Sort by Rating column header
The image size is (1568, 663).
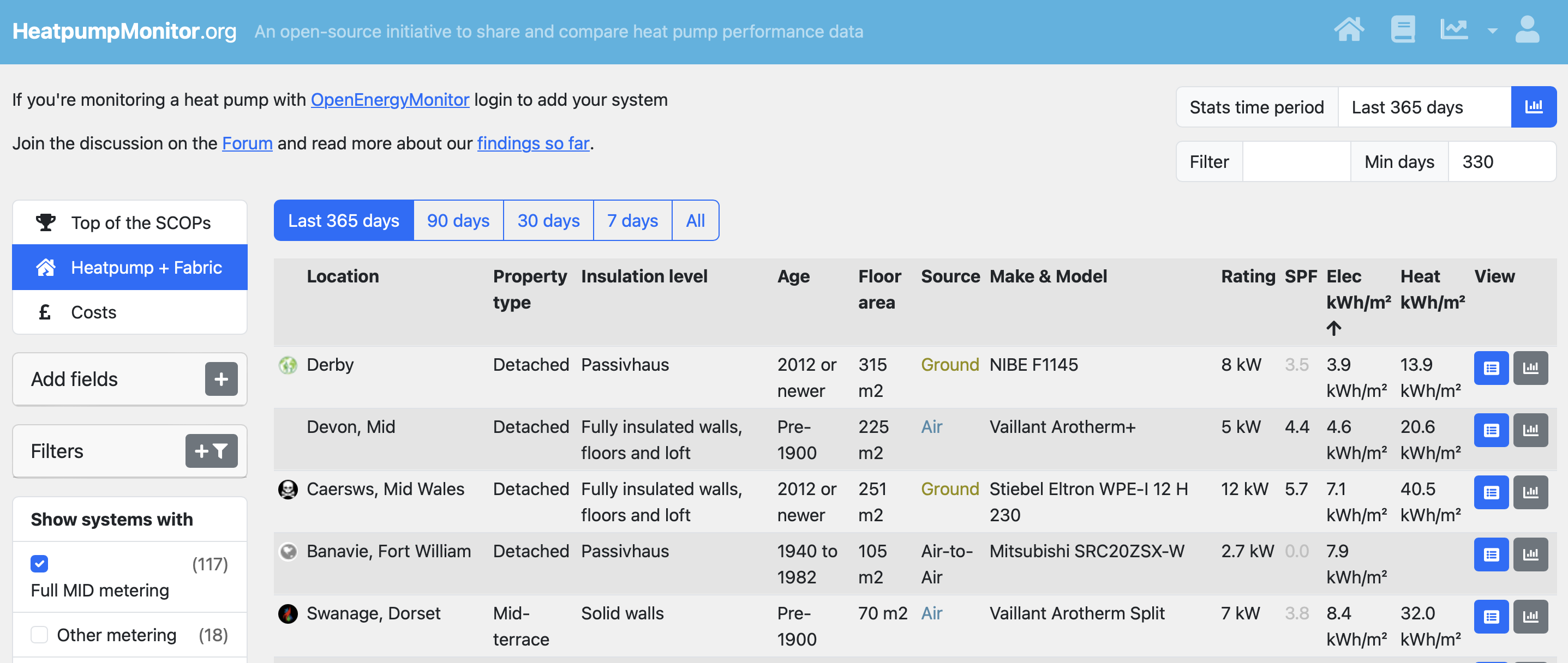[x=1248, y=276]
